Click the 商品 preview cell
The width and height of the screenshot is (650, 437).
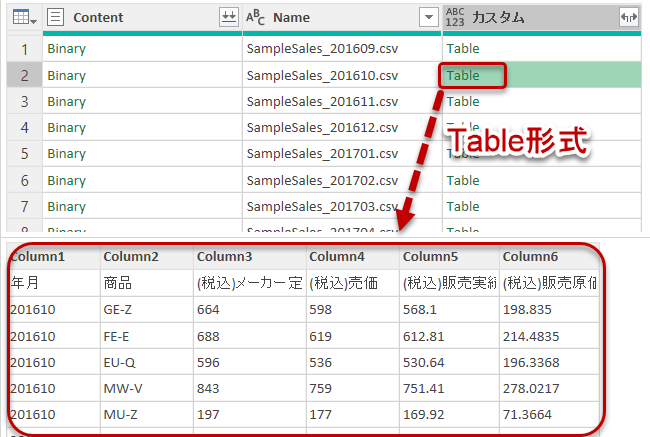(x=147, y=283)
